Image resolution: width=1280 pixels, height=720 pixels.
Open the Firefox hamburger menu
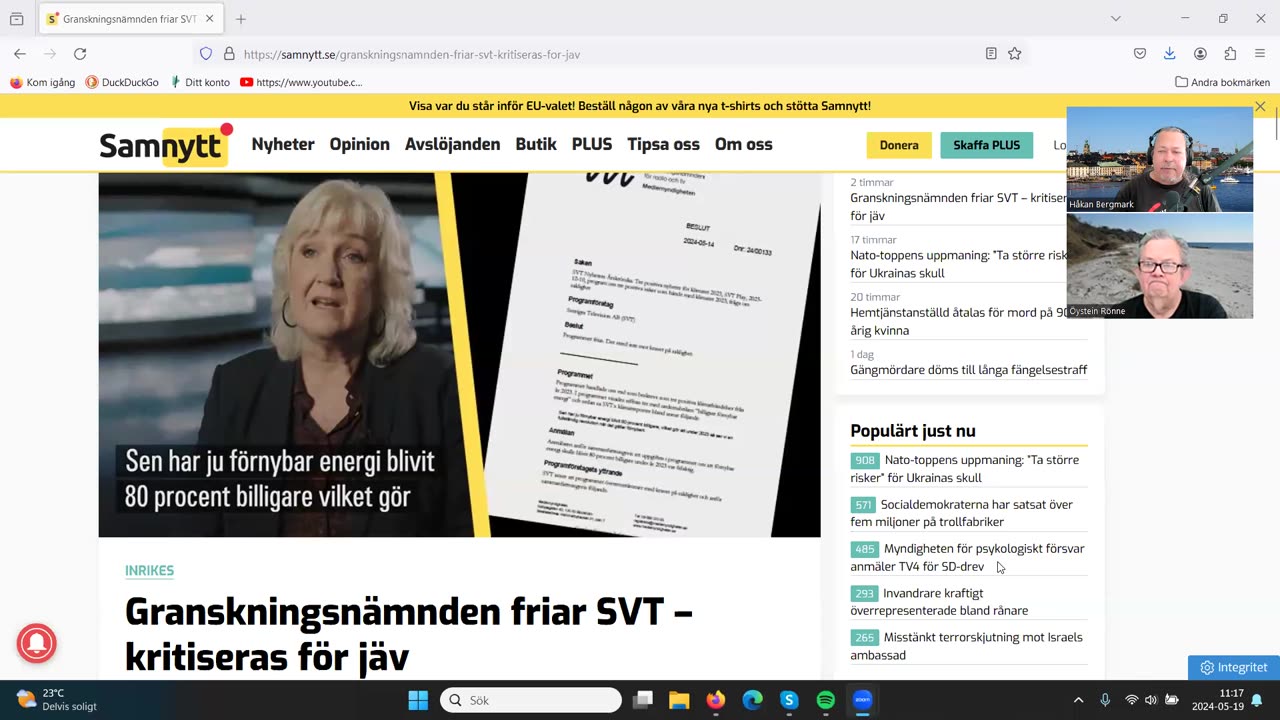tap(1260, 54)
